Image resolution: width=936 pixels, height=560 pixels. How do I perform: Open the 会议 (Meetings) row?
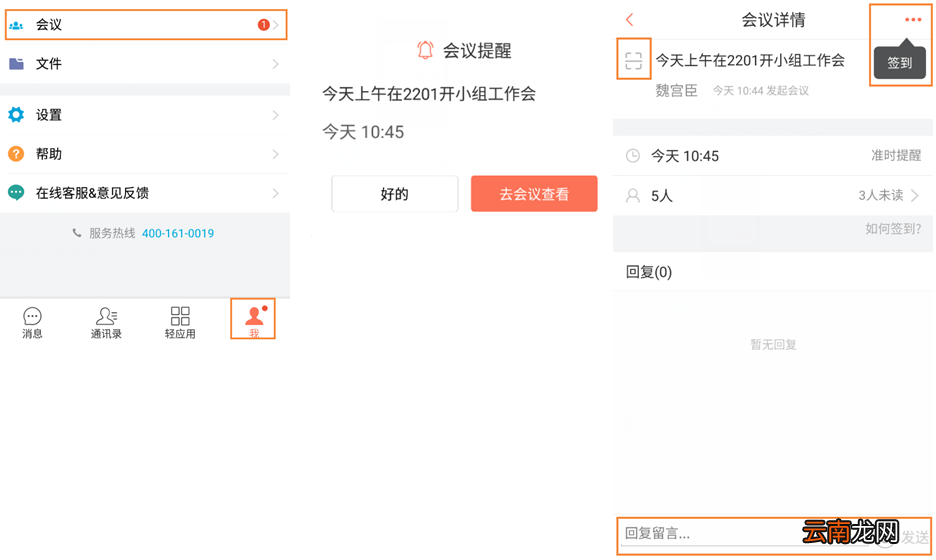pos(146,25)
